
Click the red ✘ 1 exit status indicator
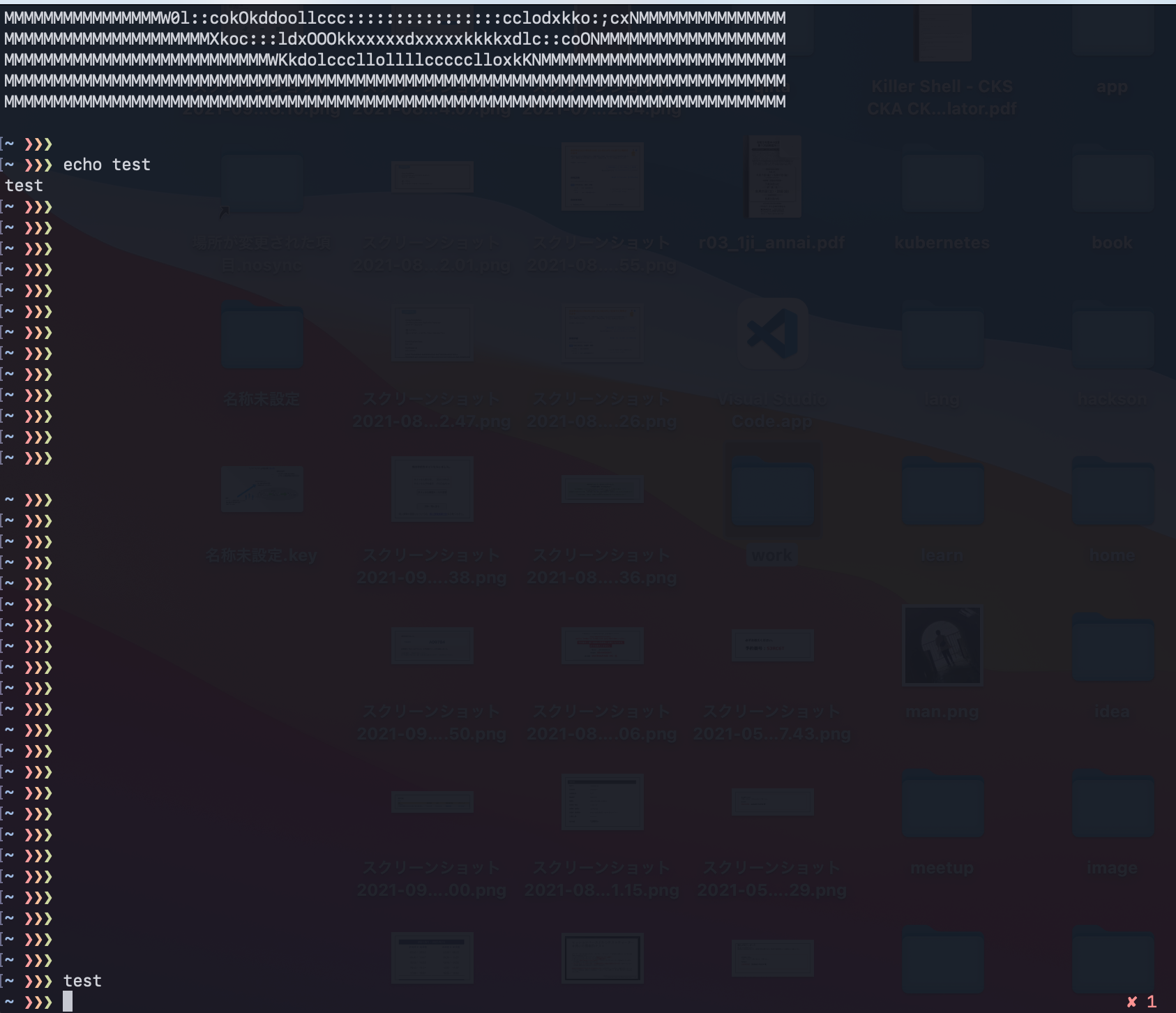point(1142,1002)
